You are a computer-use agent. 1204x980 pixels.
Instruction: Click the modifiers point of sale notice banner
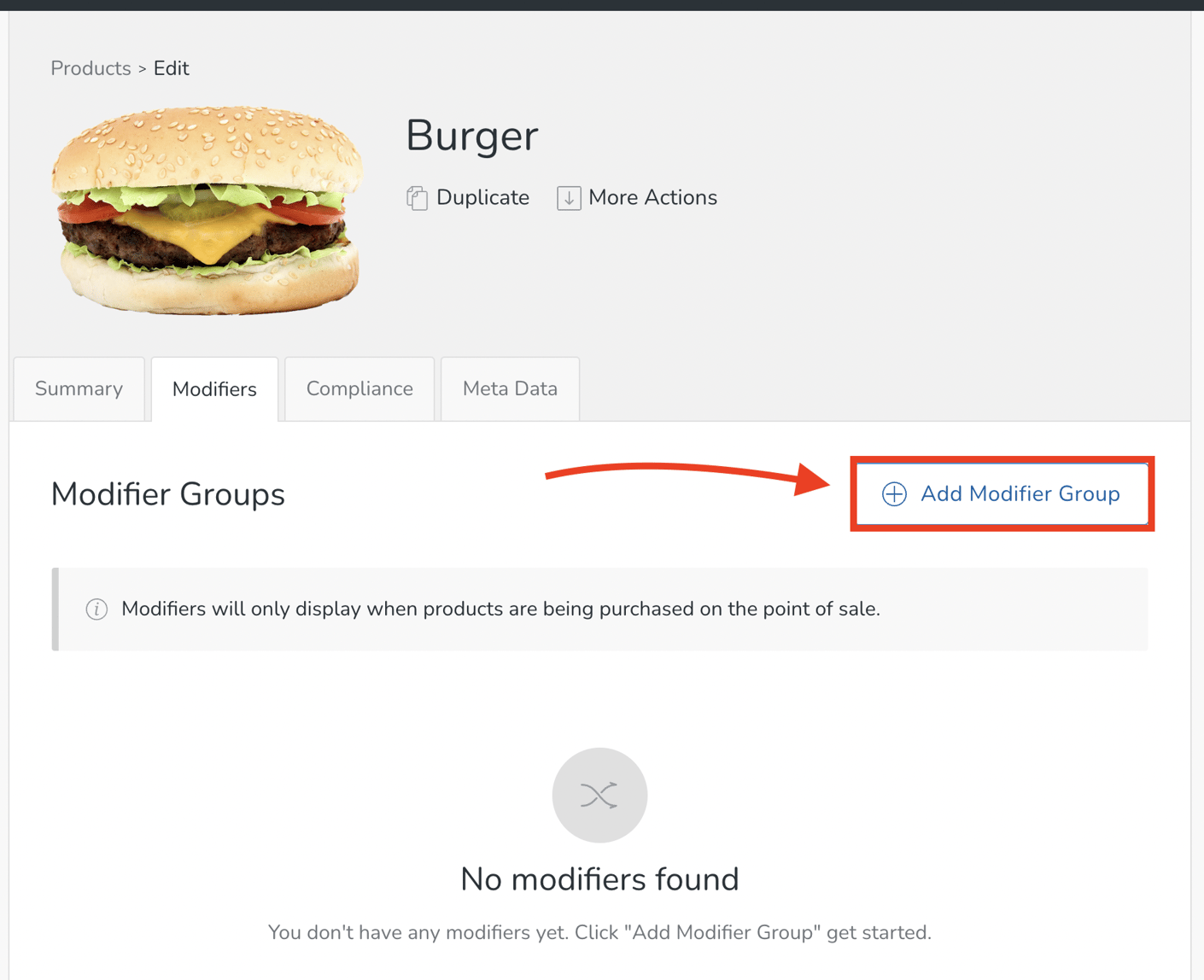pyautogui.click(x=599, y=609)
